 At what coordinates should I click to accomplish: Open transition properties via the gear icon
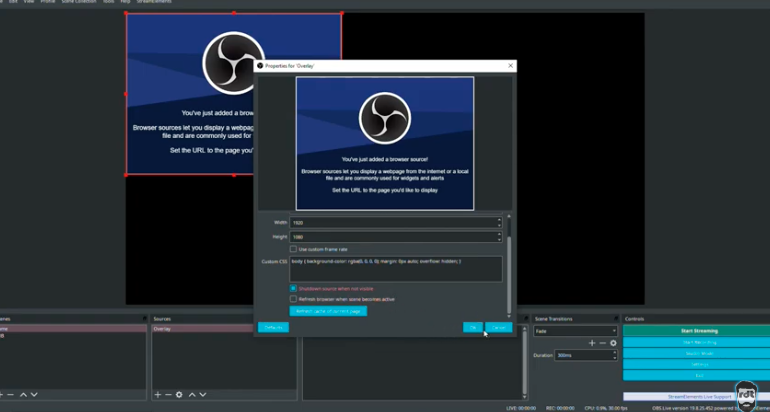(613, 343)
